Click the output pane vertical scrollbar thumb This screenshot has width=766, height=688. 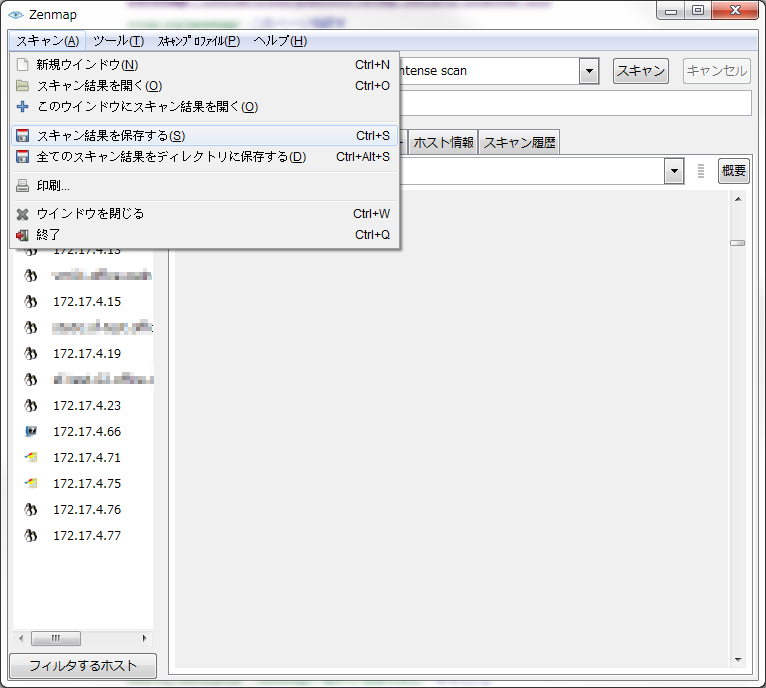[738, 243]
